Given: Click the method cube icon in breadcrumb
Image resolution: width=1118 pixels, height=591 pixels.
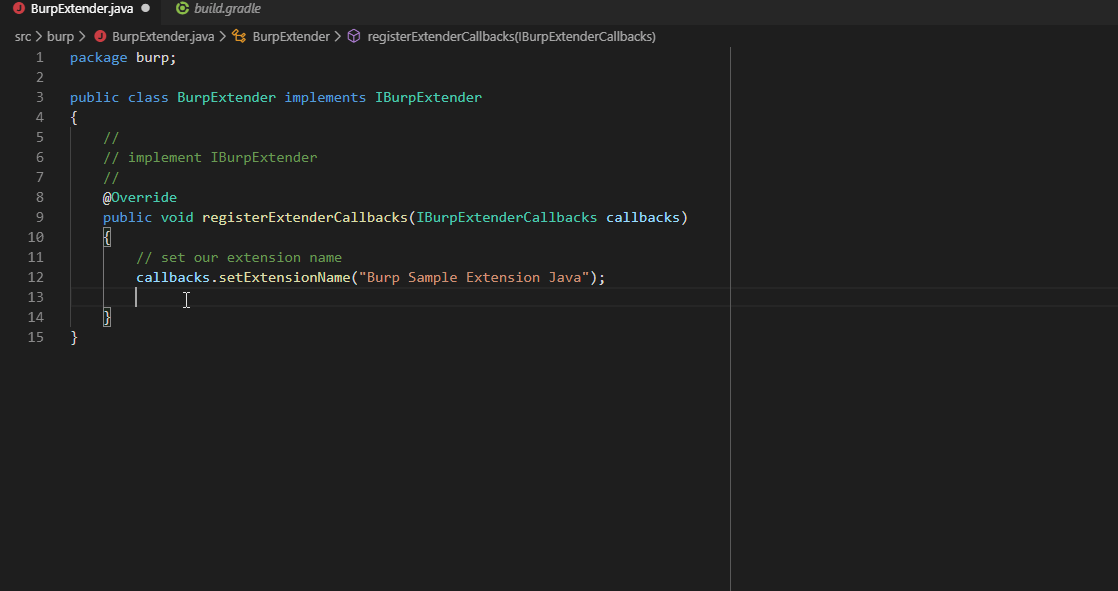Looking at the screenshot, I should click(354, 36).
